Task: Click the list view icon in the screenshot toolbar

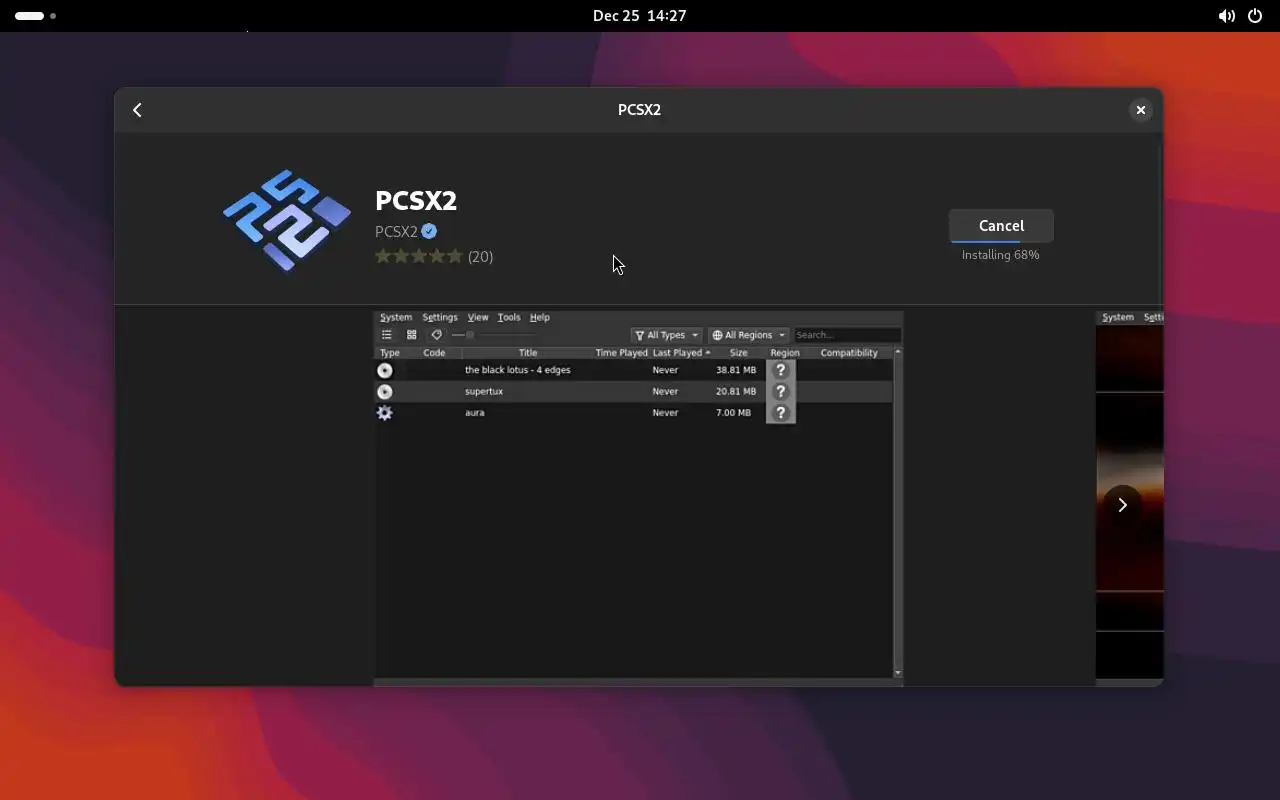Action: [x=386, y=335]
